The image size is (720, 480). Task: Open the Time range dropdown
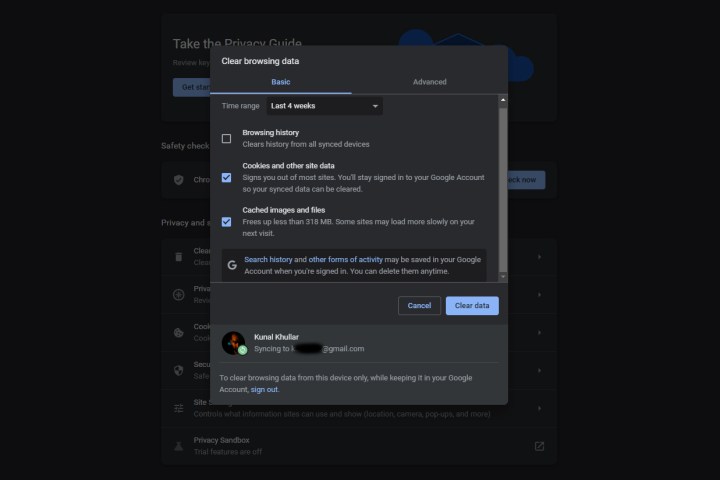[x=324, y=106]
